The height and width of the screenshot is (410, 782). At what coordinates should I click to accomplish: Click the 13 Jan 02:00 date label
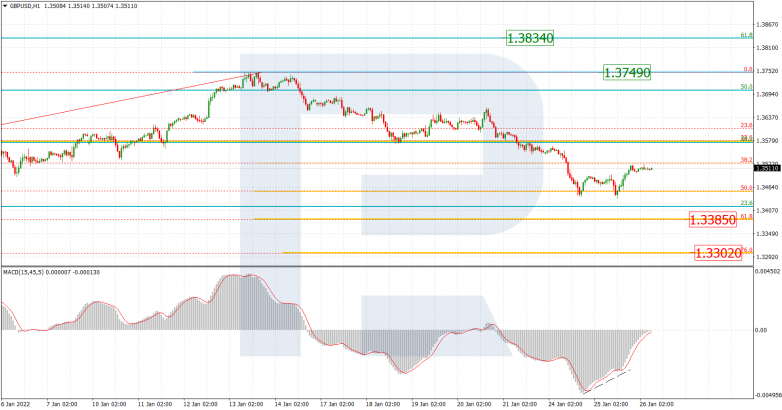coord(248,404)
